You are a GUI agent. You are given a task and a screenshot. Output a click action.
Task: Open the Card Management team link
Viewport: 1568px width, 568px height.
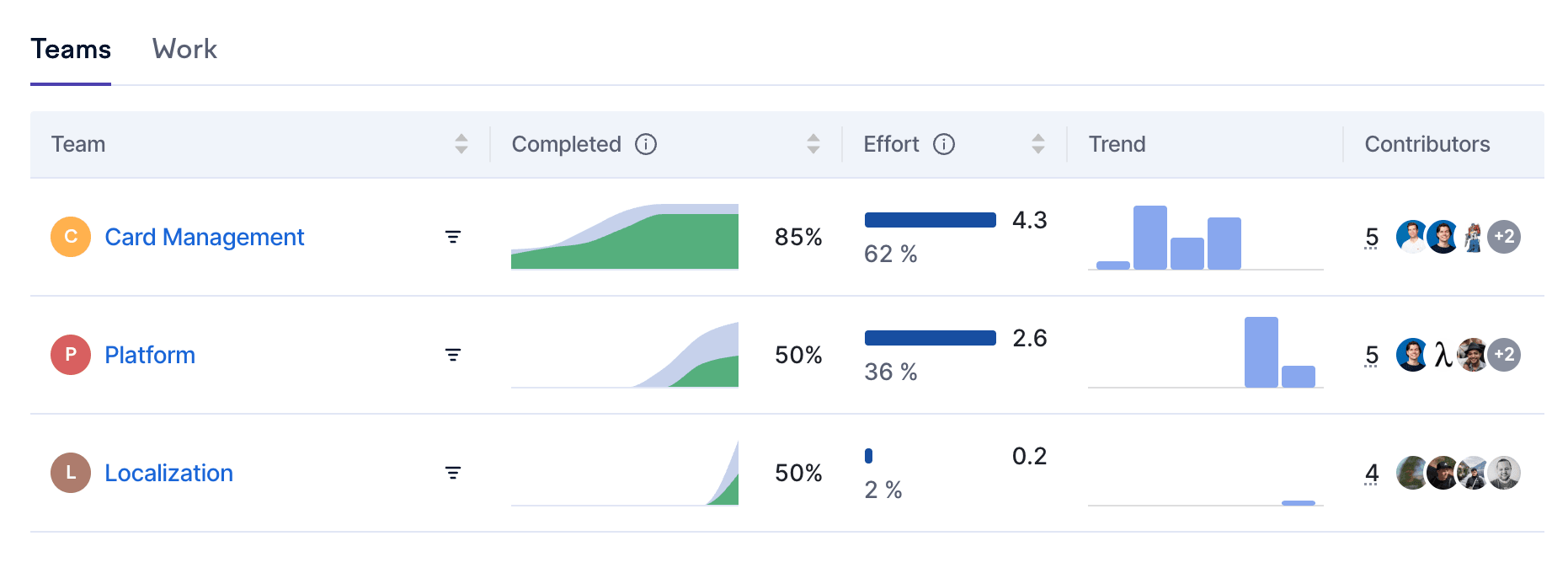click(x=204, y=237)
